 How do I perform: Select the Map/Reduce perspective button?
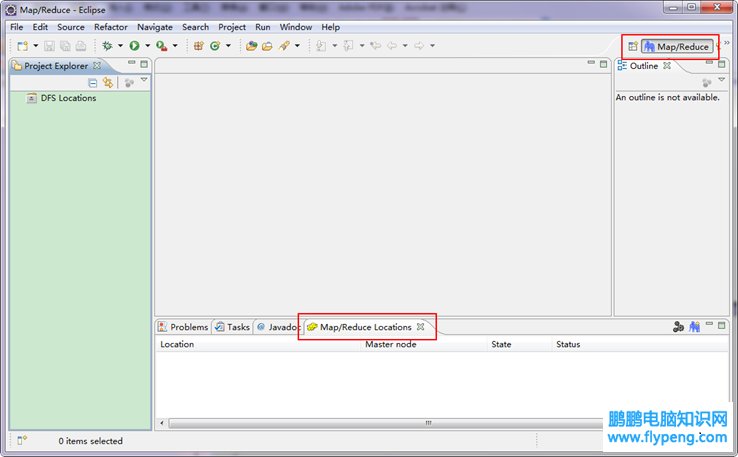point(677,47)
